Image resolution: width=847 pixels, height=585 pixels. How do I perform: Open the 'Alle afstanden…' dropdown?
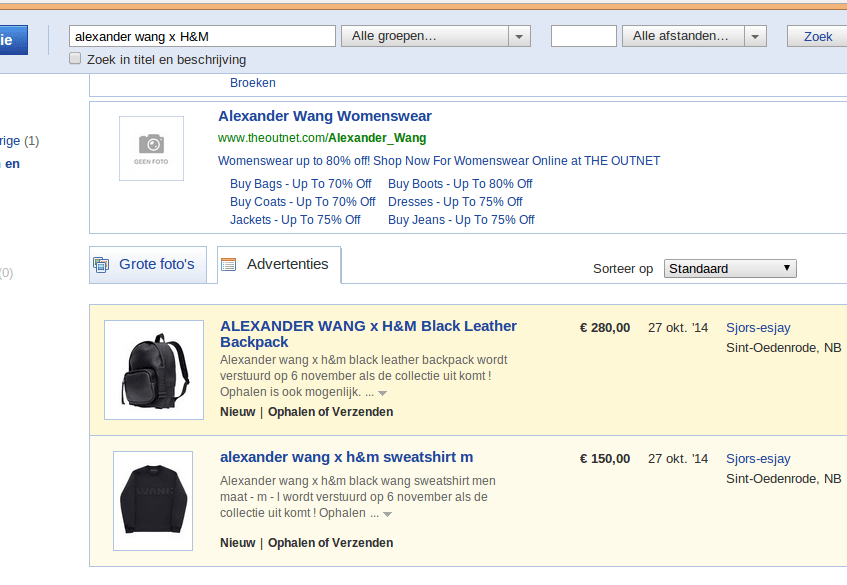click(x=694, y=36)
